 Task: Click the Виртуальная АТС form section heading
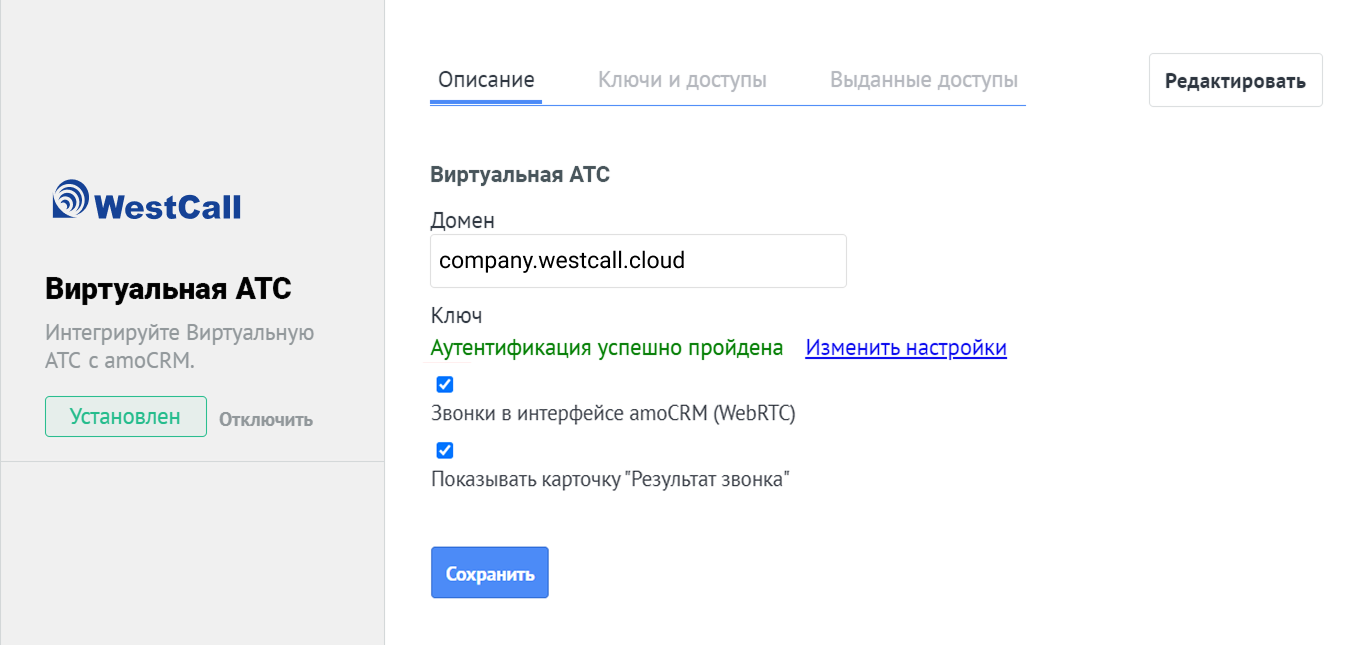[x=520, y=175]
